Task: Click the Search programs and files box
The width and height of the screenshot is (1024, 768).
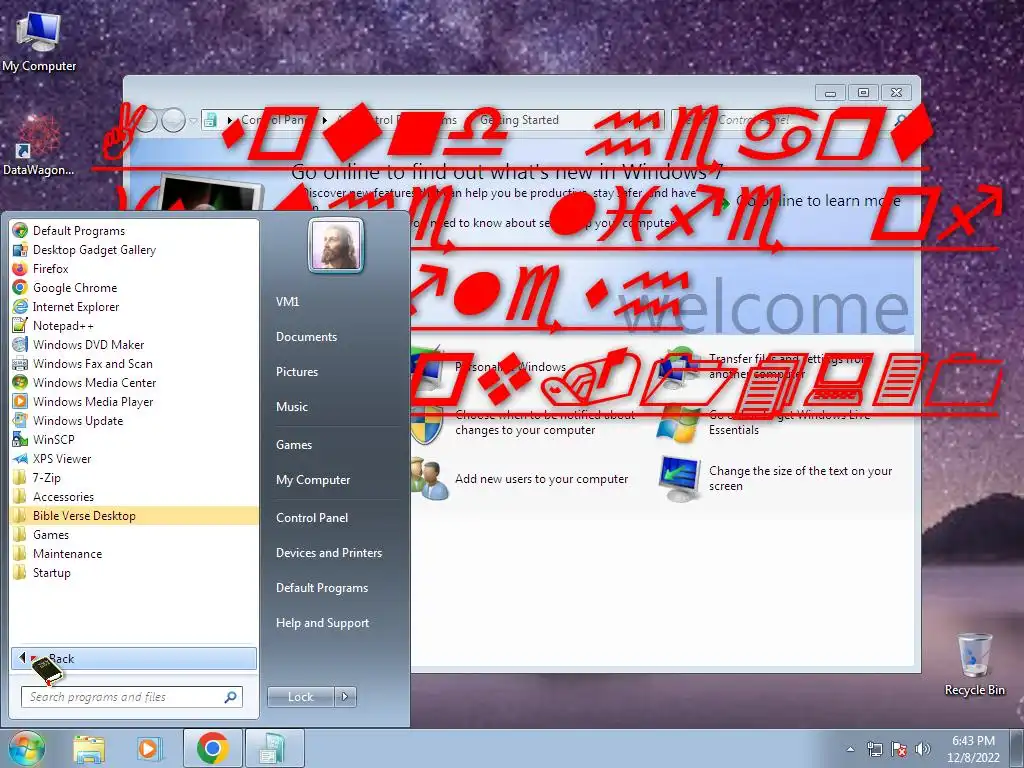Action: coord(131,697)
